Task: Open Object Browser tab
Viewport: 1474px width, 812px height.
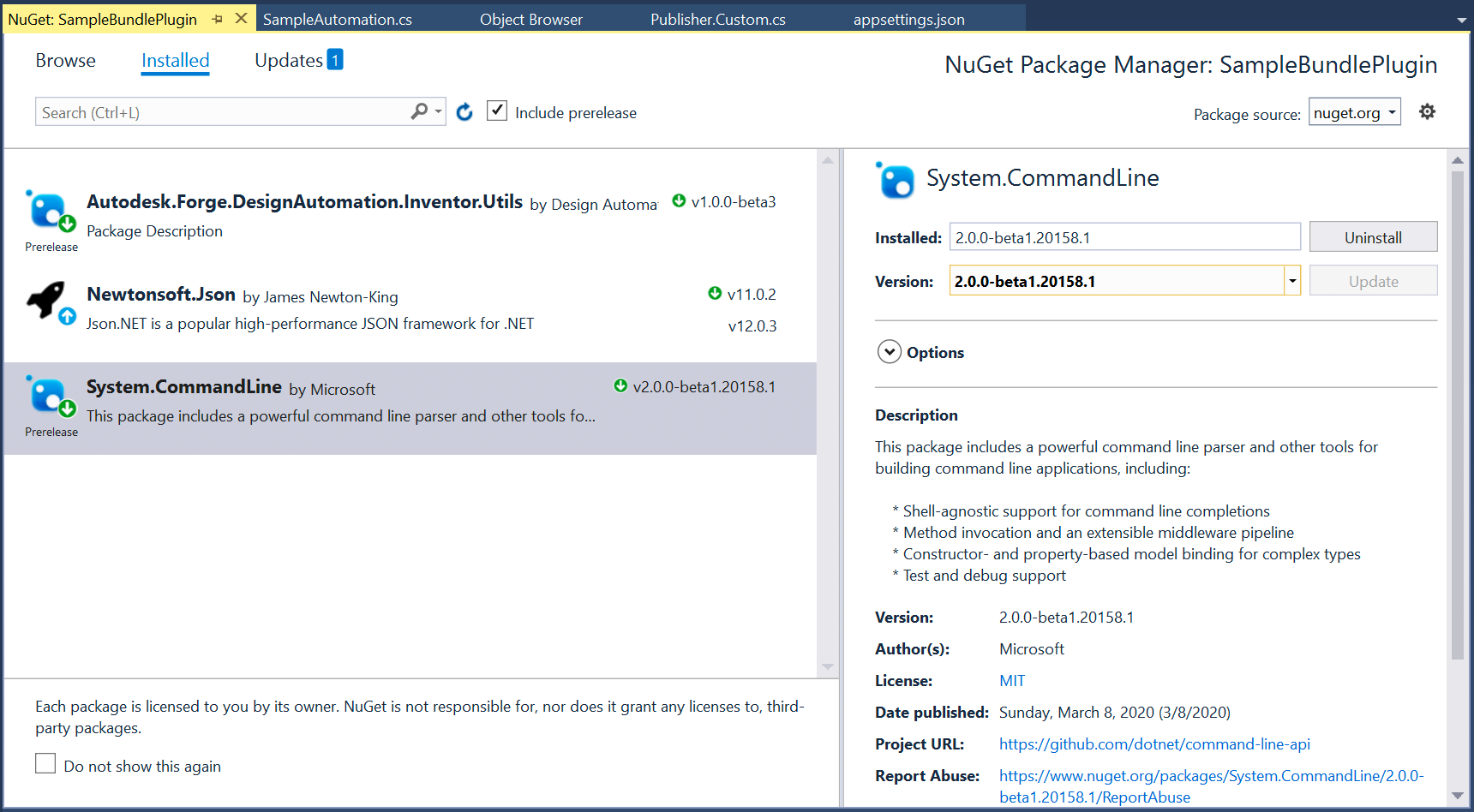Action: point(531,19)
